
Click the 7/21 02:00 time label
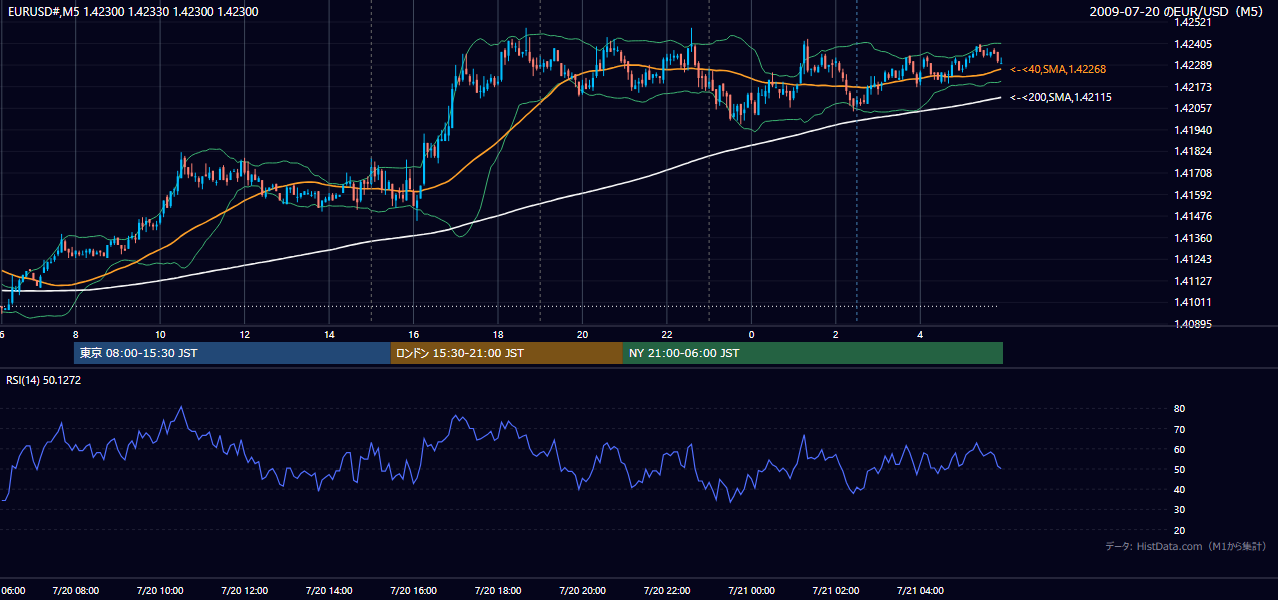pos(836,591)
